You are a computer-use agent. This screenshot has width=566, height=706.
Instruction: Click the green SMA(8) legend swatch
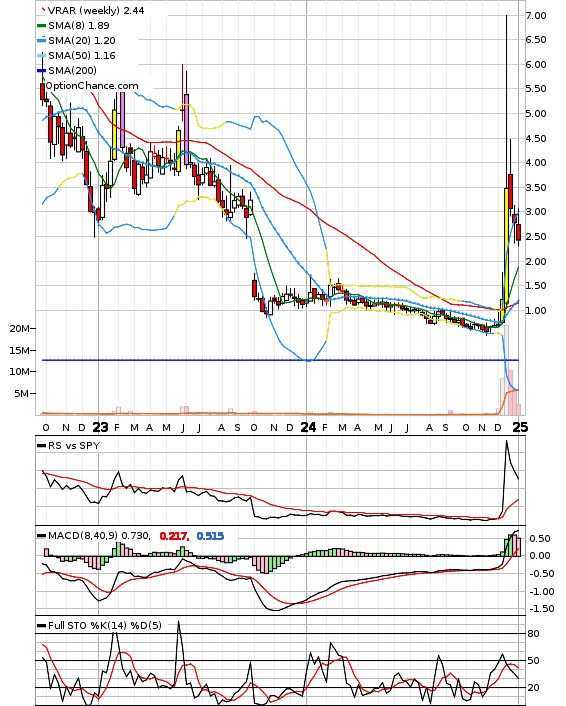(41, 26)
